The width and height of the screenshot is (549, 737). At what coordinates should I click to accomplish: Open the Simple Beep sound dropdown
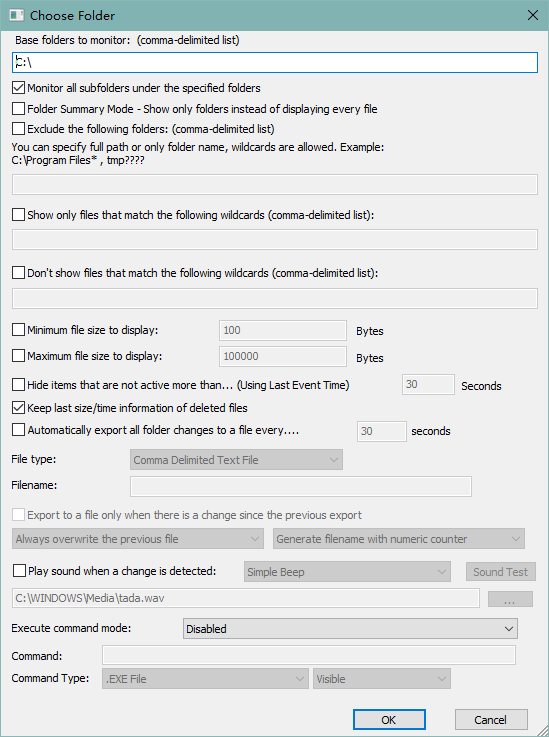(347, 572)
